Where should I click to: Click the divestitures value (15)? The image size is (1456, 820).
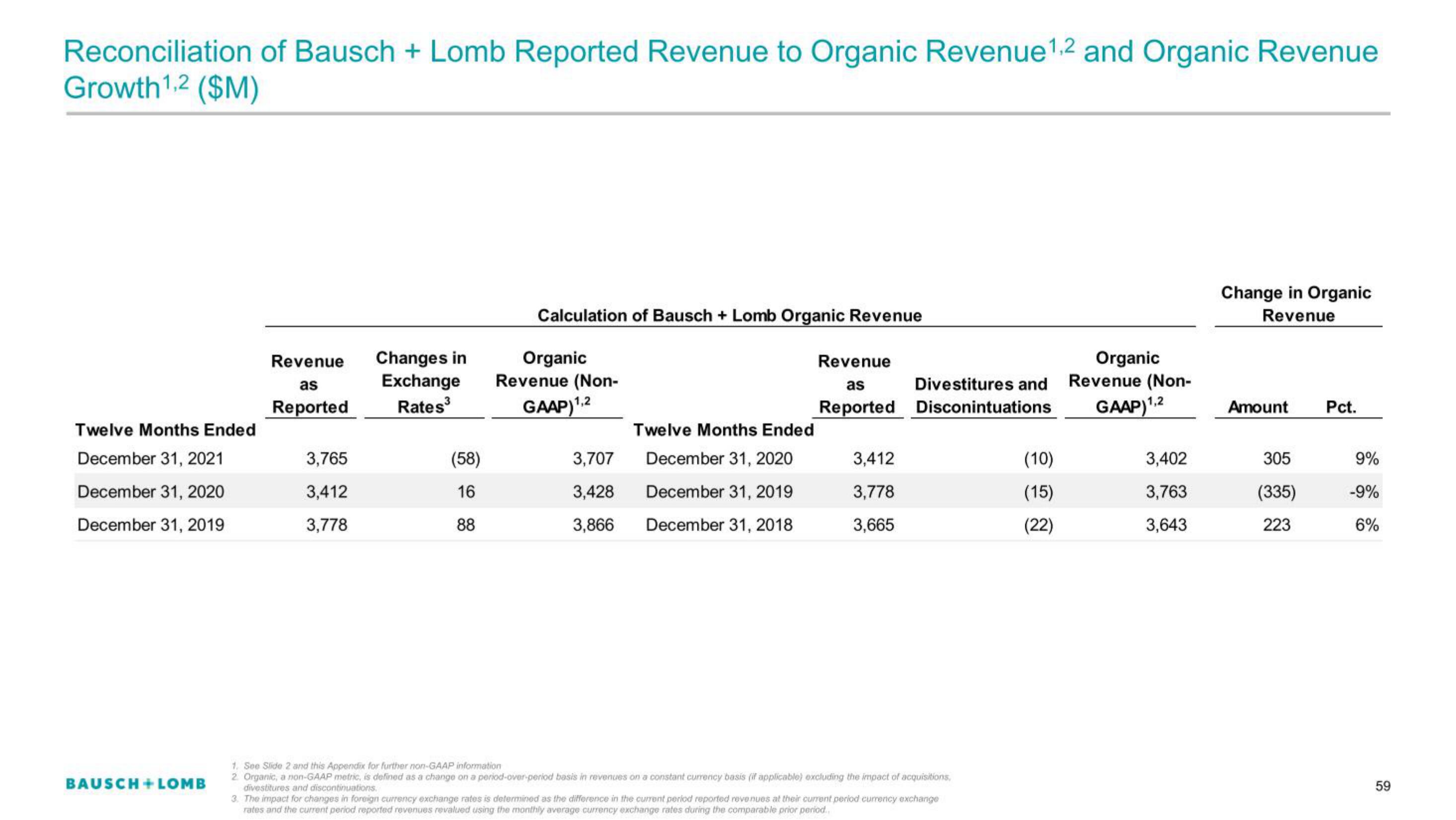pyautogui.click(x=1038, y=492)
